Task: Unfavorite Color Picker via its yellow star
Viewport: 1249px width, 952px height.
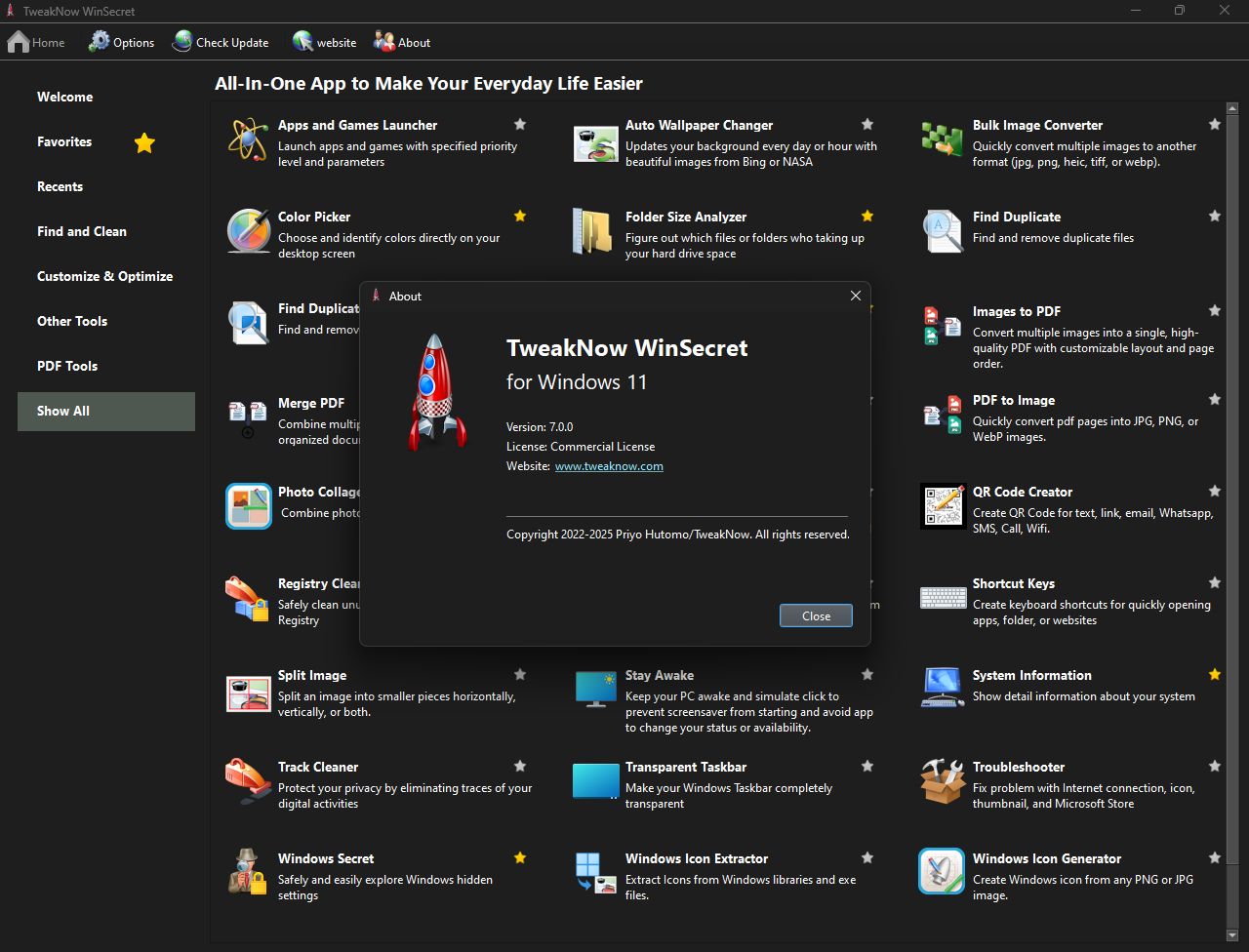Action: [x=520, y=216]
